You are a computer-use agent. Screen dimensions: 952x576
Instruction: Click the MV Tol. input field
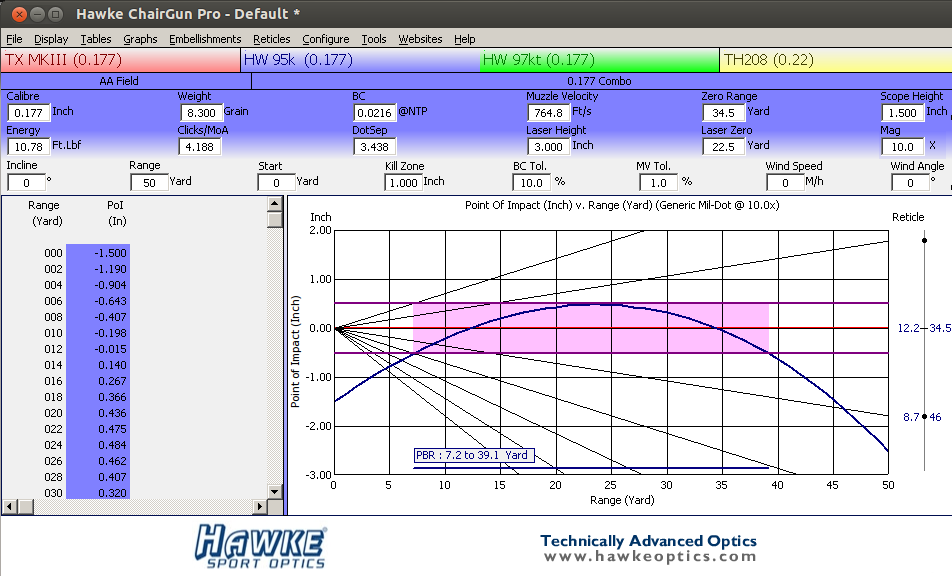(658, 183)
